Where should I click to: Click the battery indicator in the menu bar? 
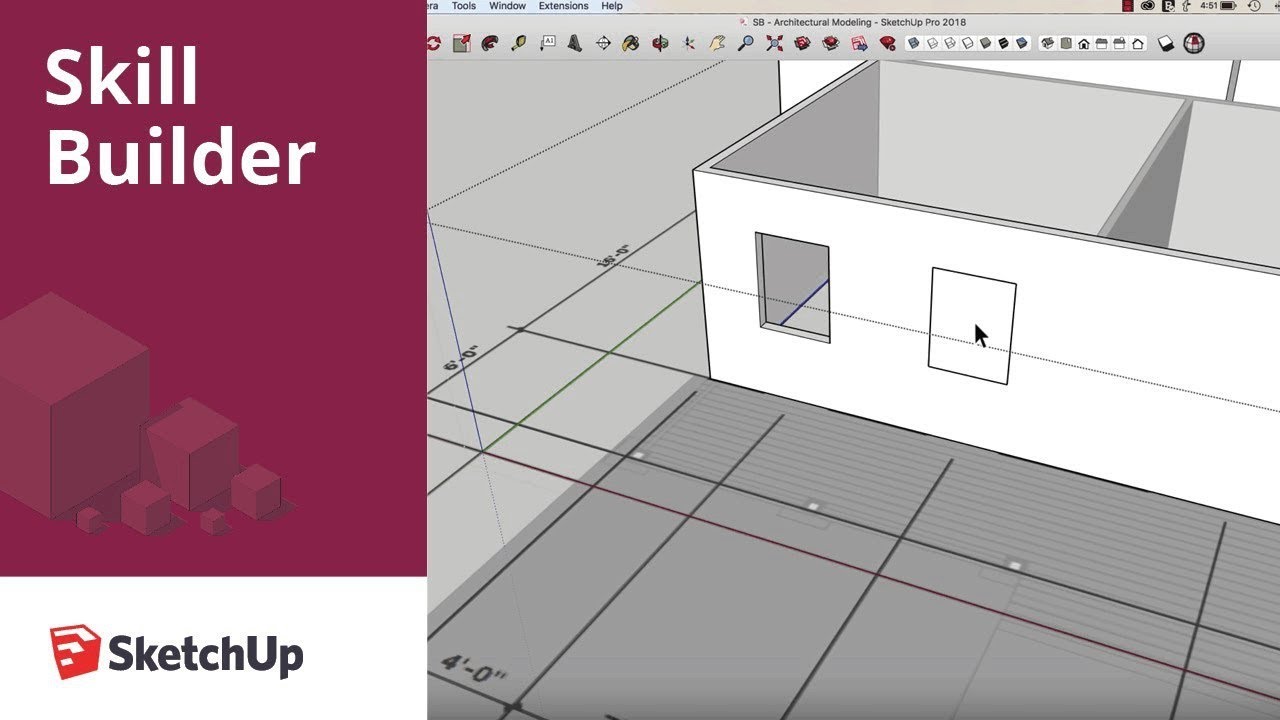point(1228,6)
